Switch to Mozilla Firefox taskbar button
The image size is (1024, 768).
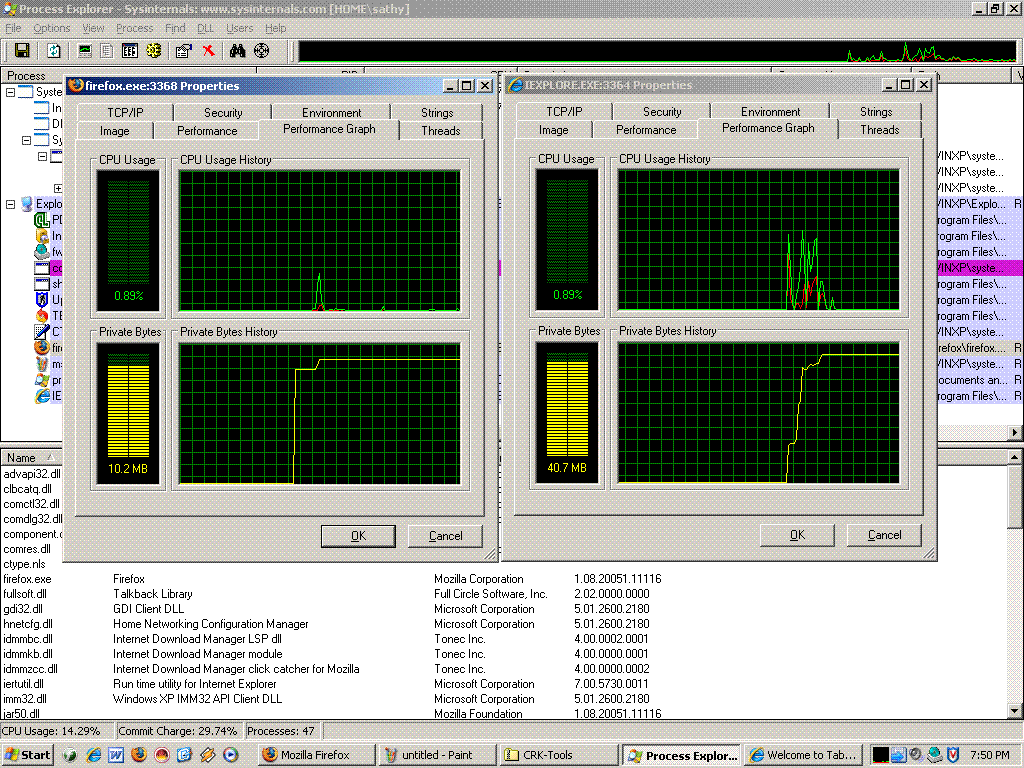click(x=315, y=755)
